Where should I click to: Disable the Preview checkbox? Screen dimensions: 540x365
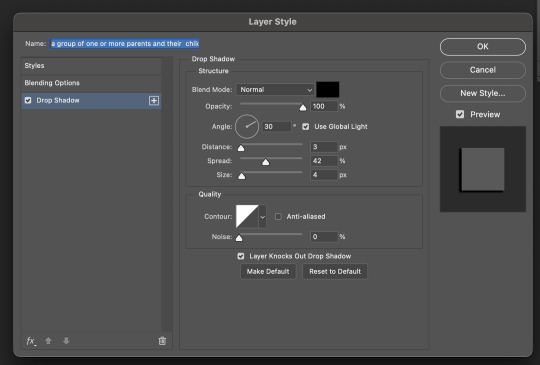(x=460, y=114)
